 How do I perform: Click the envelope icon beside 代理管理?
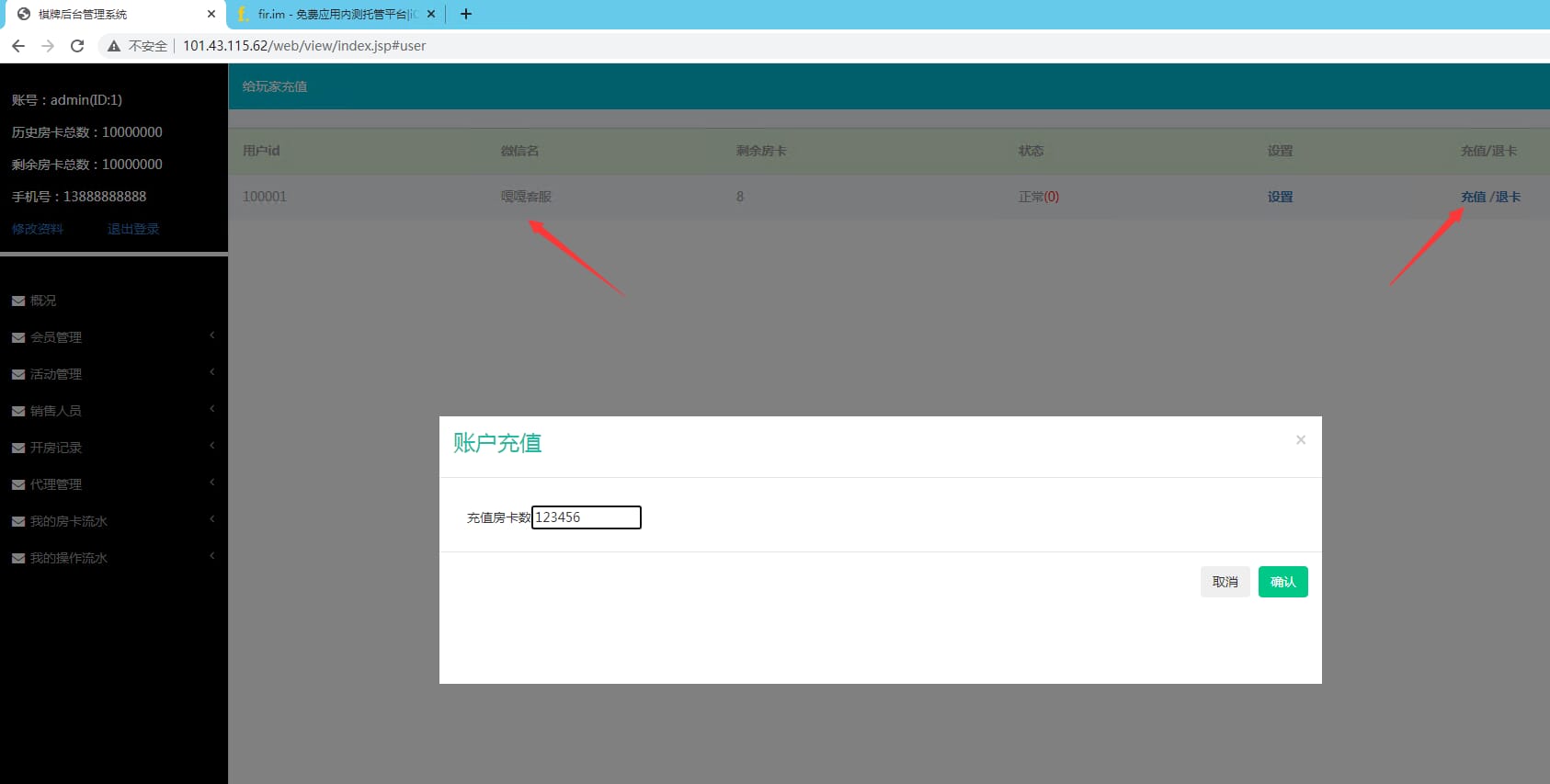coord(18,484)
